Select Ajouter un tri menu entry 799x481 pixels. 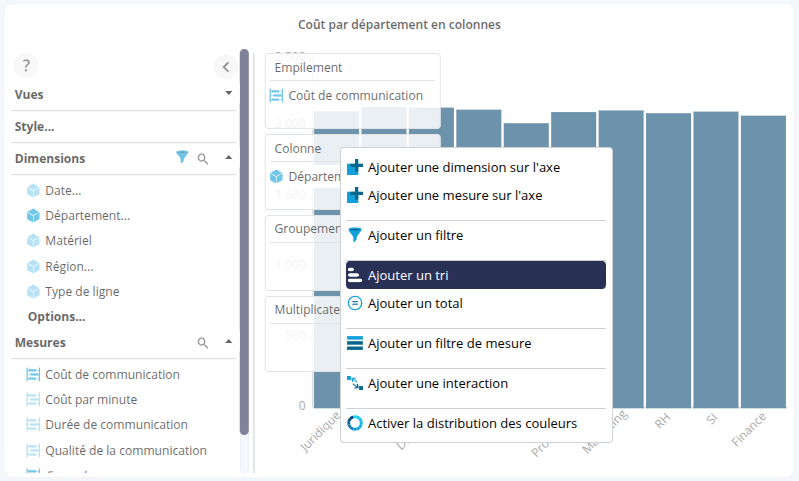[475, 275]
